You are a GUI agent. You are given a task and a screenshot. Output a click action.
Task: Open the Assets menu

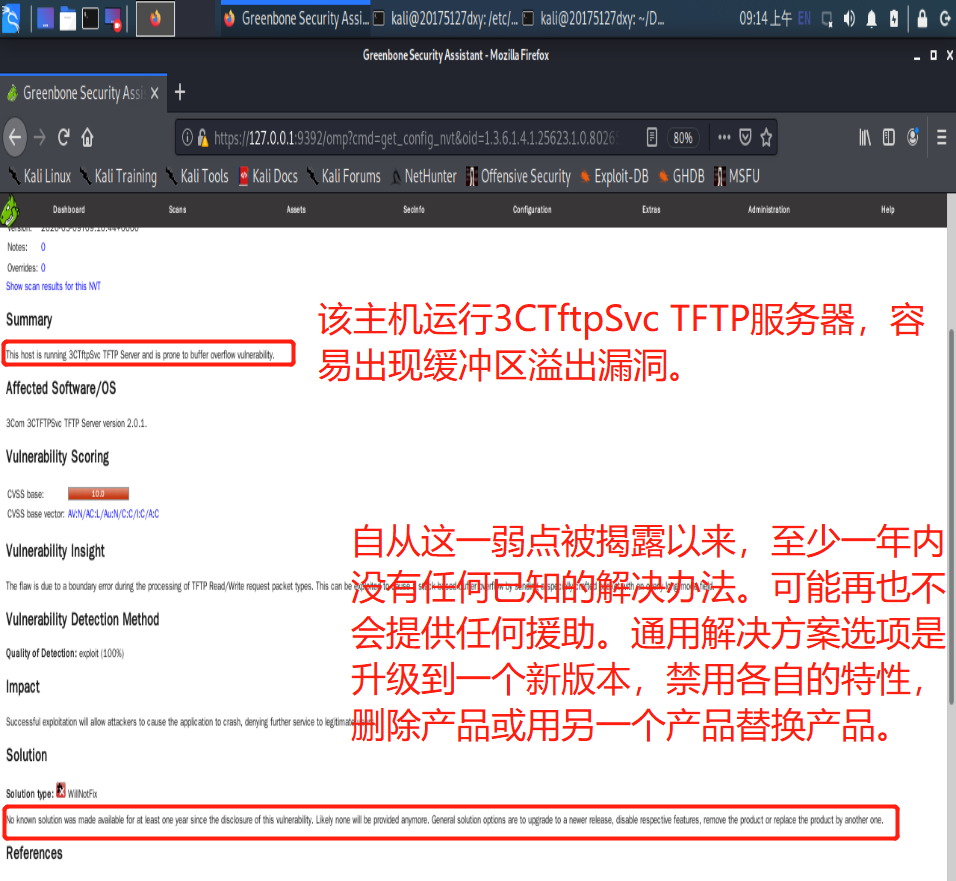click(x=296, y=210)
